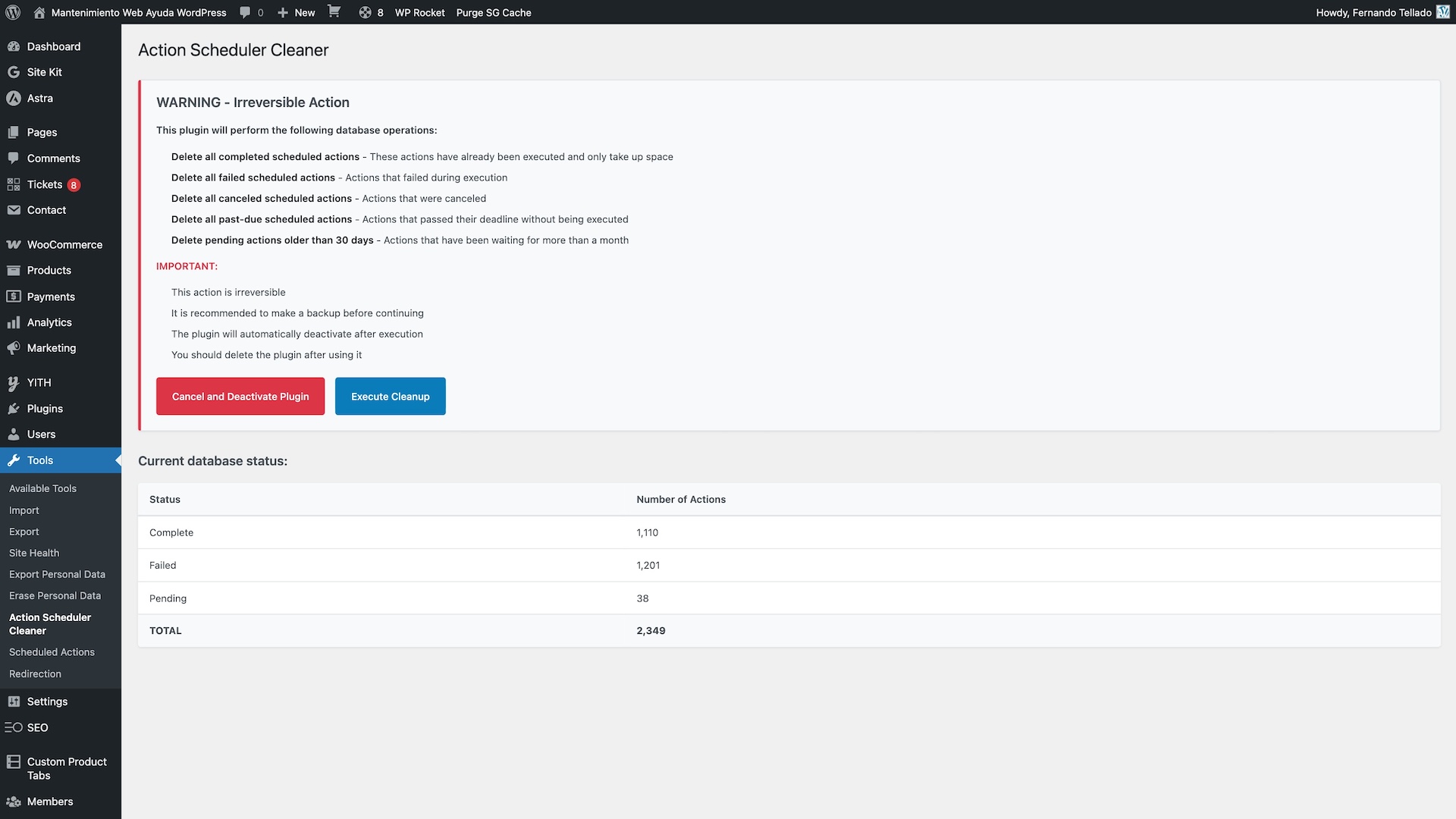Click the Cancel and Deactivate Plugin button
Screen dimensions: 1456x819
[x=240, y=396]
